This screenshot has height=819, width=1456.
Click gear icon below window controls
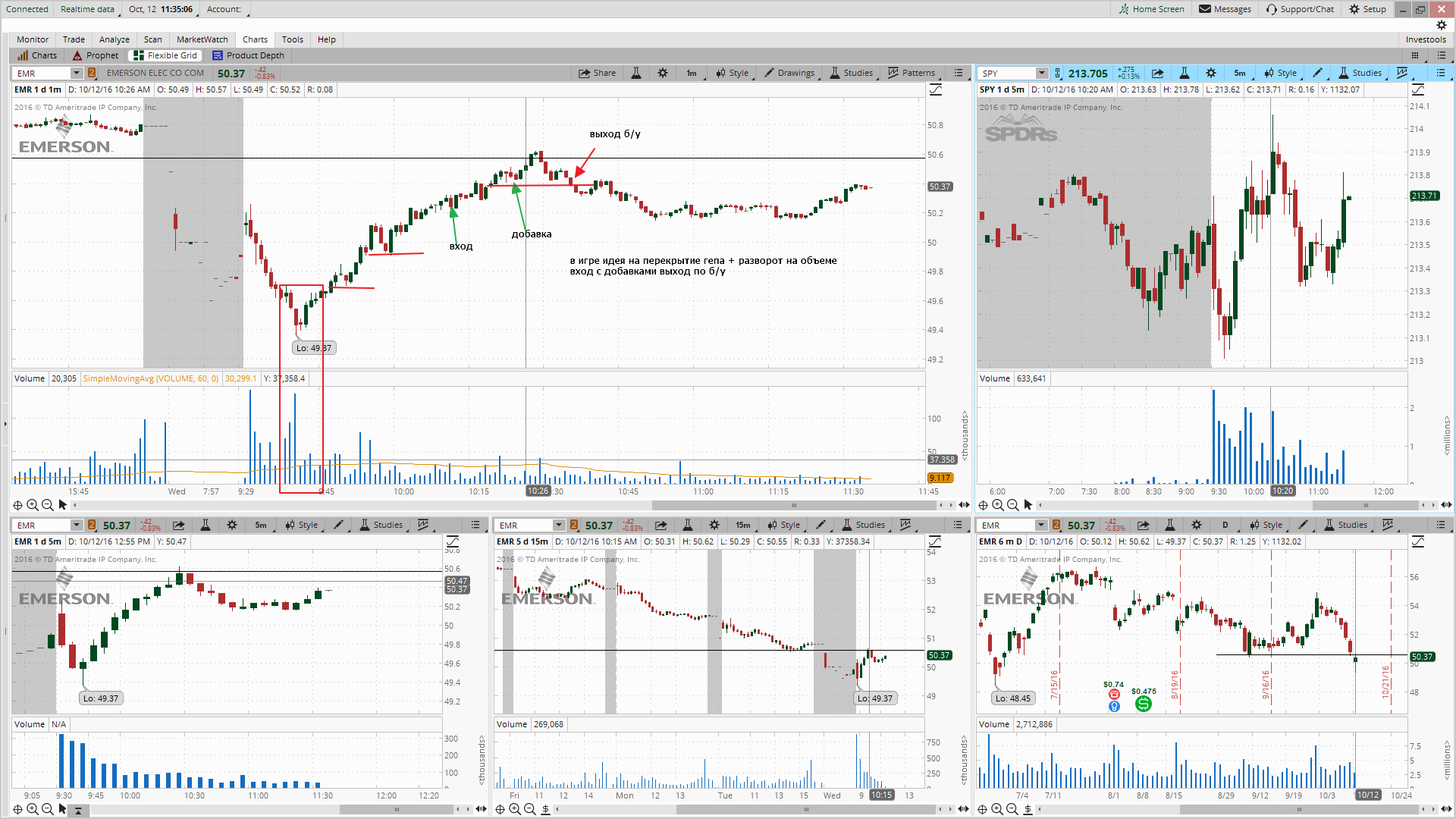tap(1442, 25)
